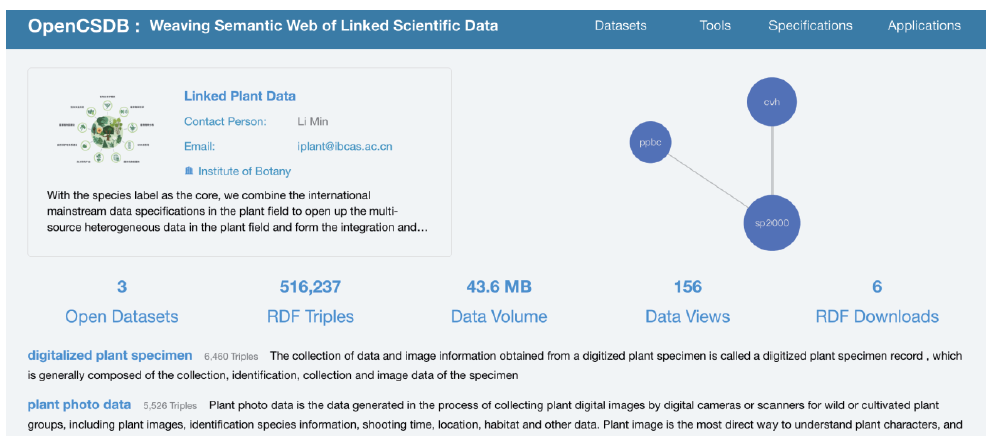Click the OpenCSDB site title
The width and height of the screenshot is (997, 443).
pyautogui.click(x=83, y=26)
